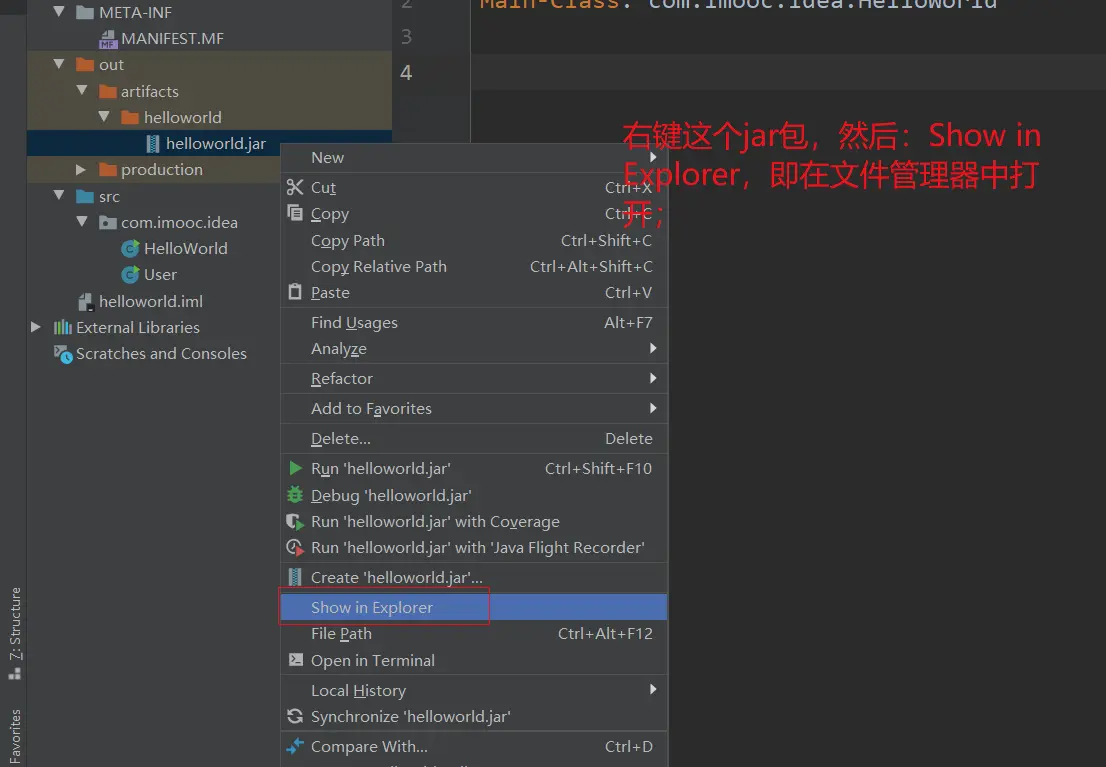Open the Structure tool window tab
This screenshot has height=767, width=1106.
click(x=15, y=632)
